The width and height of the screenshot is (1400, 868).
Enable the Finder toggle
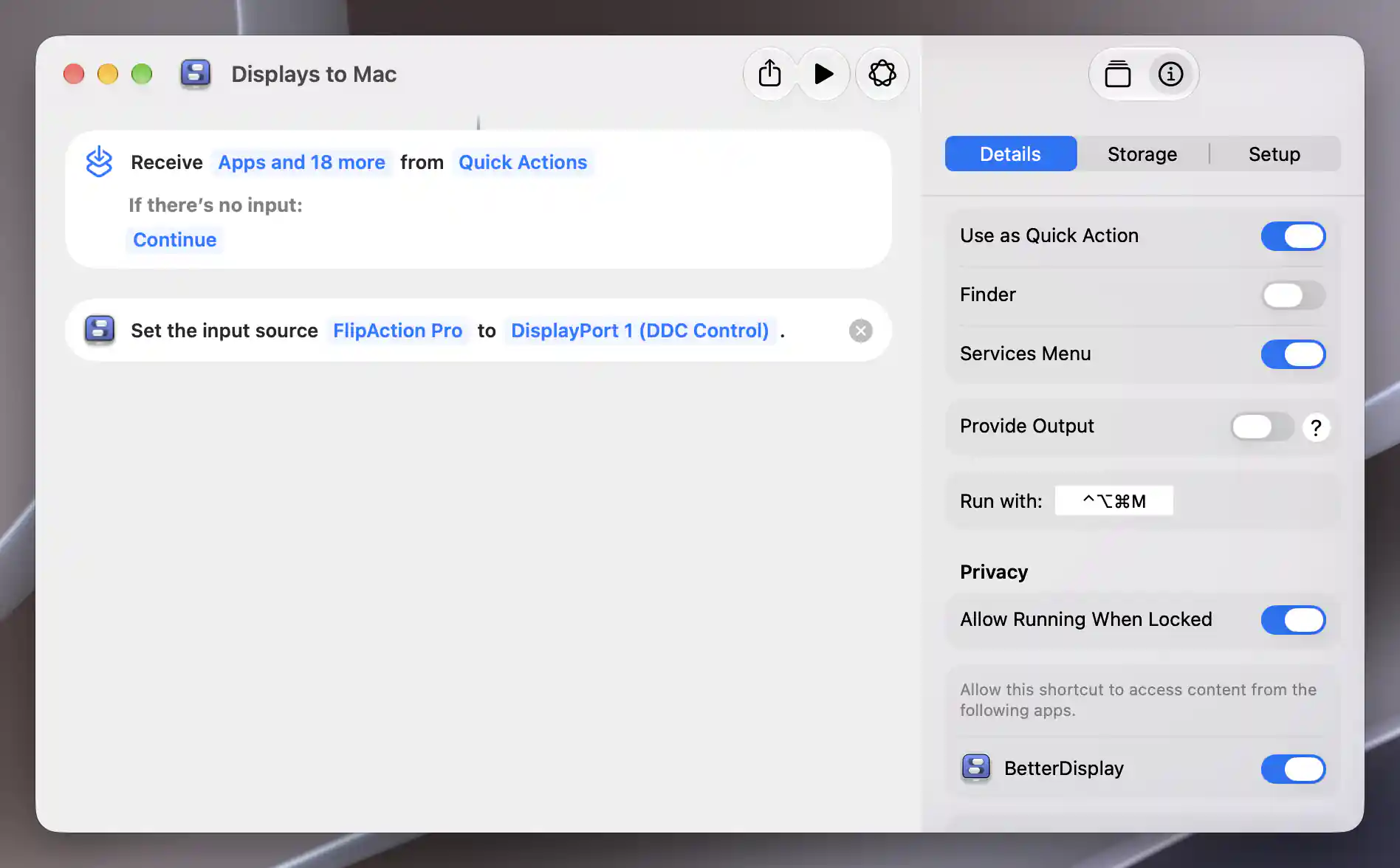click(1293, 295)
